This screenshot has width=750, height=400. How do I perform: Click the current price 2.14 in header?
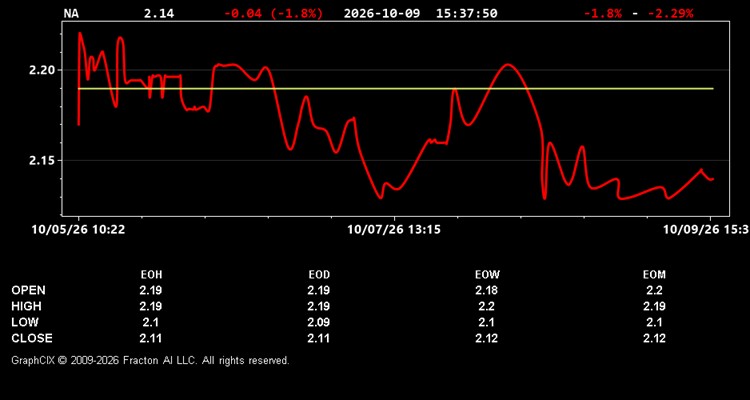[x=159, y=13]
